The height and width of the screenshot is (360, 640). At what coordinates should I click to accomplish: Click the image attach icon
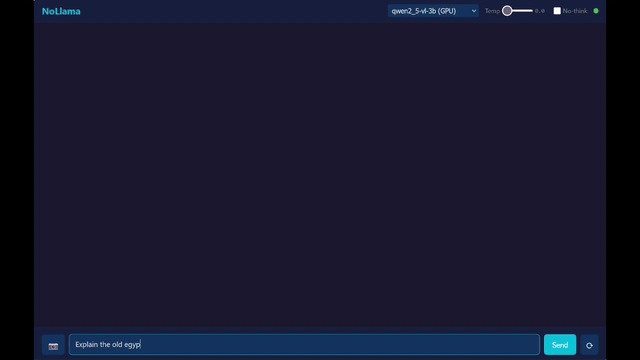pyautogui.click(x=53, y=345)
